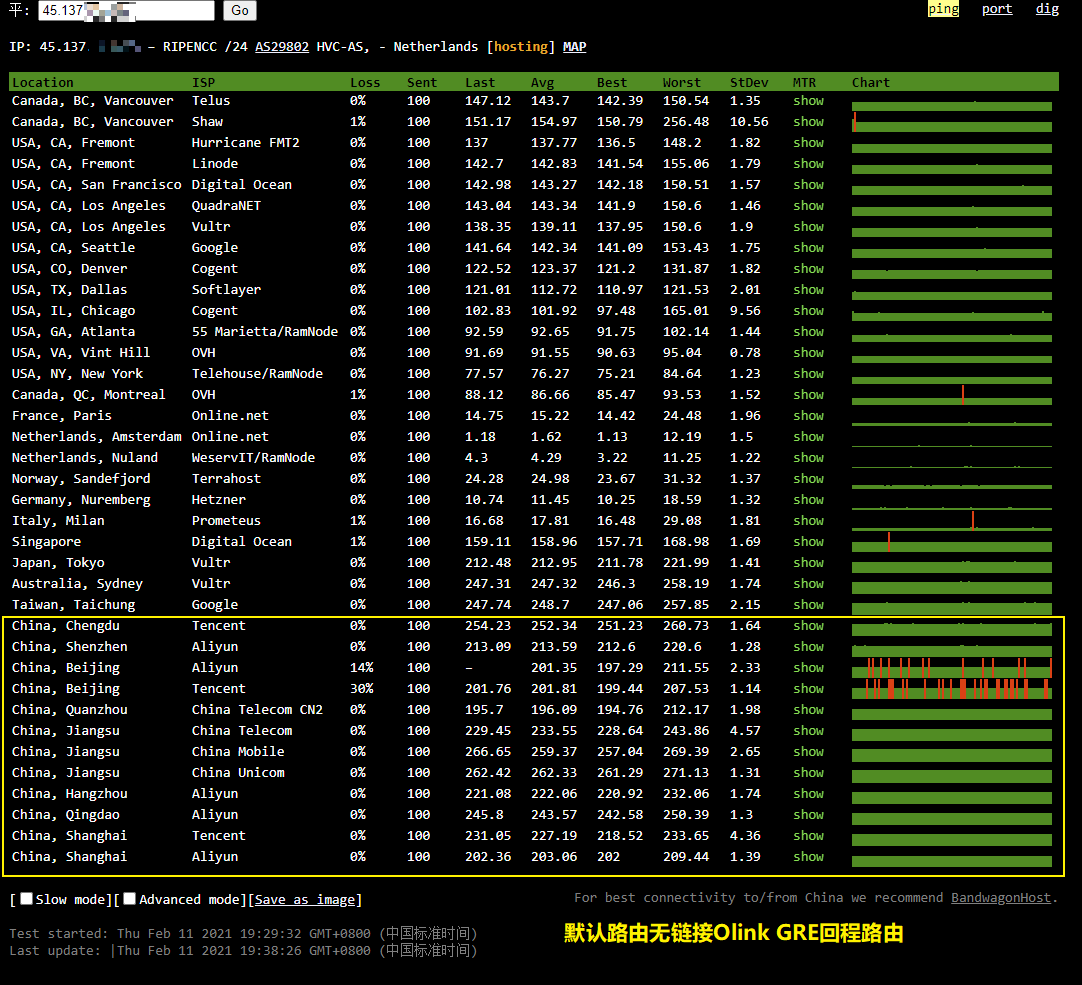Screen dimensions: 1082x985
Task: Show MTR for China, Shenzhen Aliyun
Action: (808, 647)
